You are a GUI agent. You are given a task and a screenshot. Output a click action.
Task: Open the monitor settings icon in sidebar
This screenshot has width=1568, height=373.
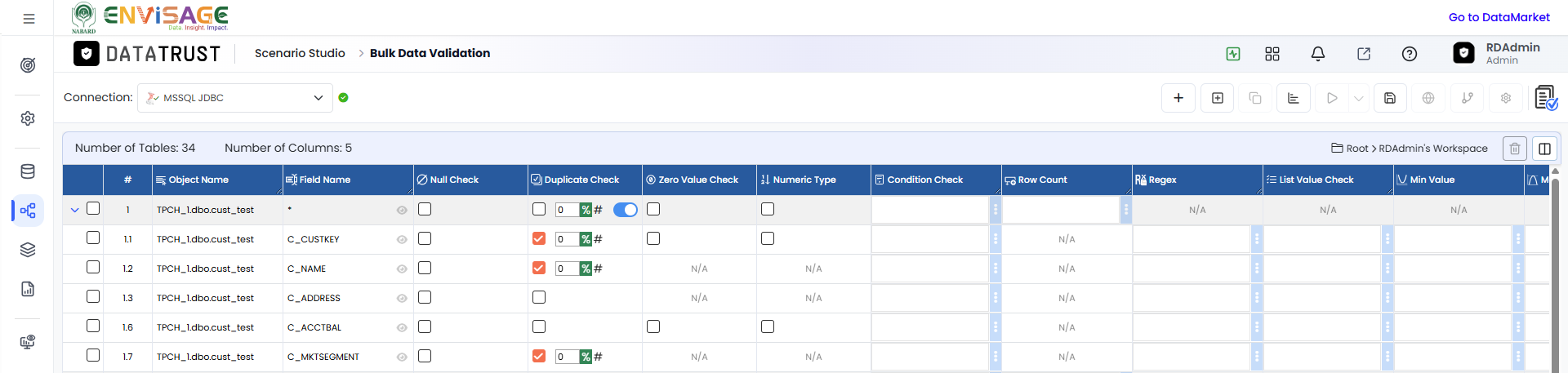click(28, 341)
